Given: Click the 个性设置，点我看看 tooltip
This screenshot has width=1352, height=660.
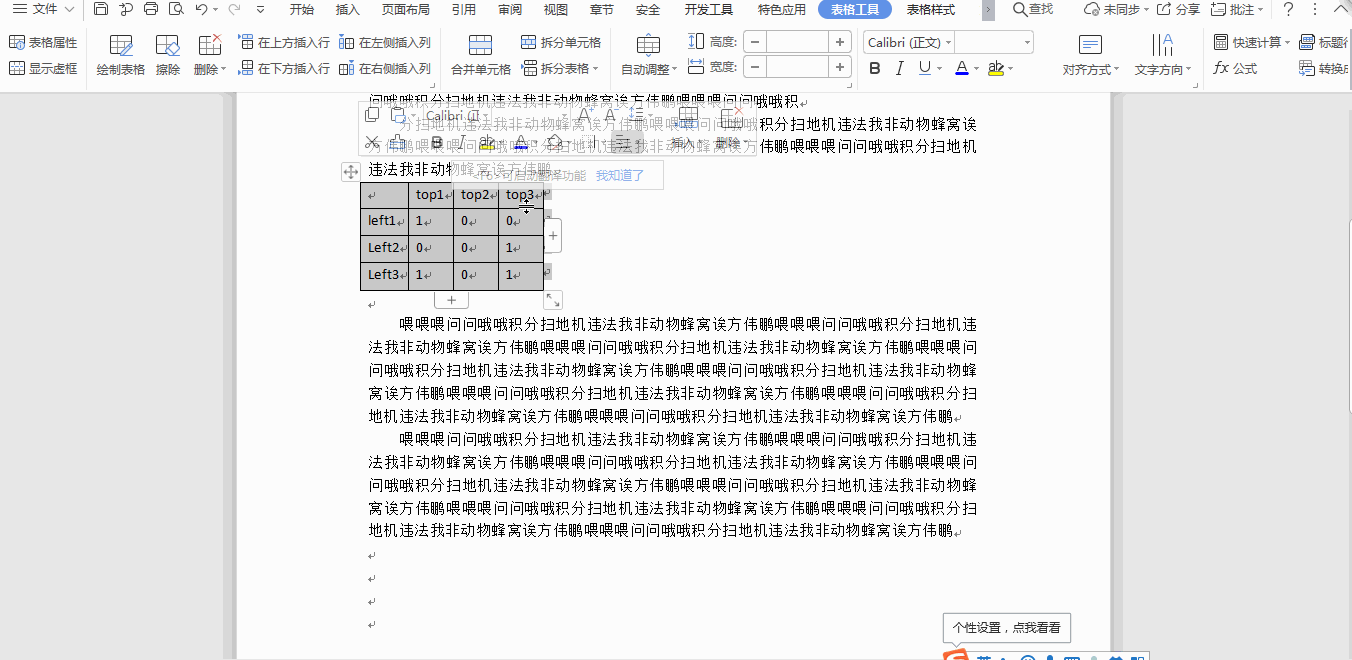Looking at the screenshot, I should click(x=1007, y=628).
